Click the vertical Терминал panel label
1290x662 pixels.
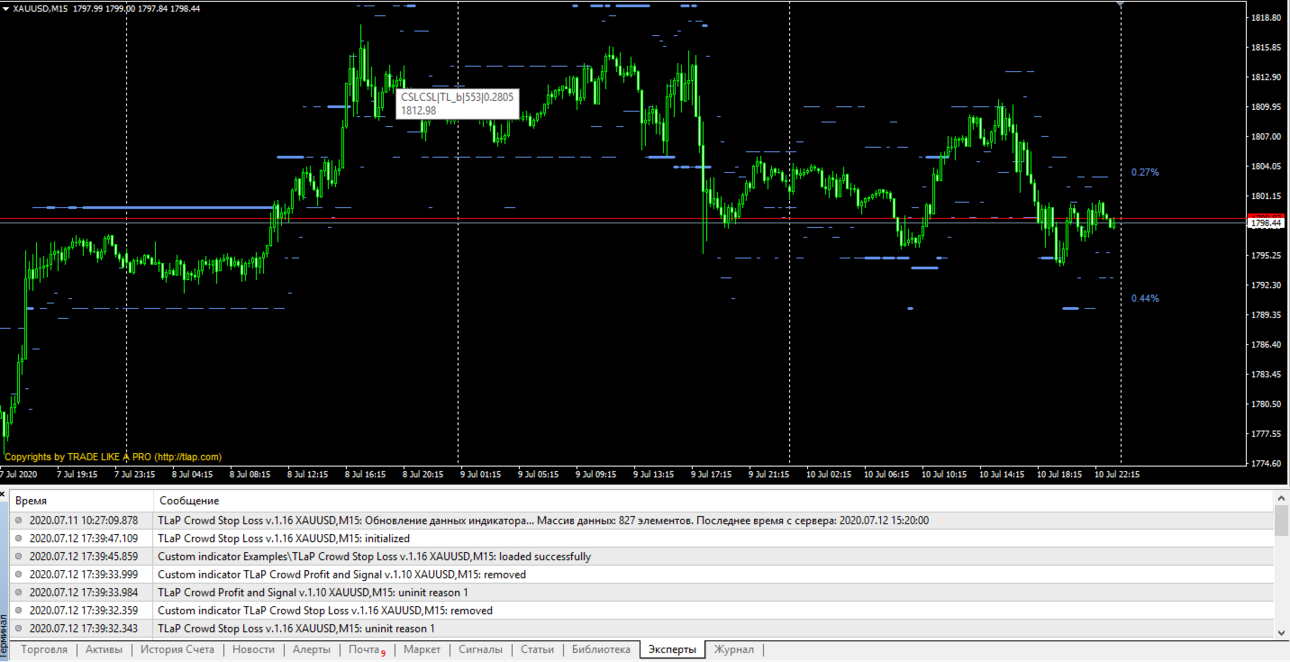point(4,635)
